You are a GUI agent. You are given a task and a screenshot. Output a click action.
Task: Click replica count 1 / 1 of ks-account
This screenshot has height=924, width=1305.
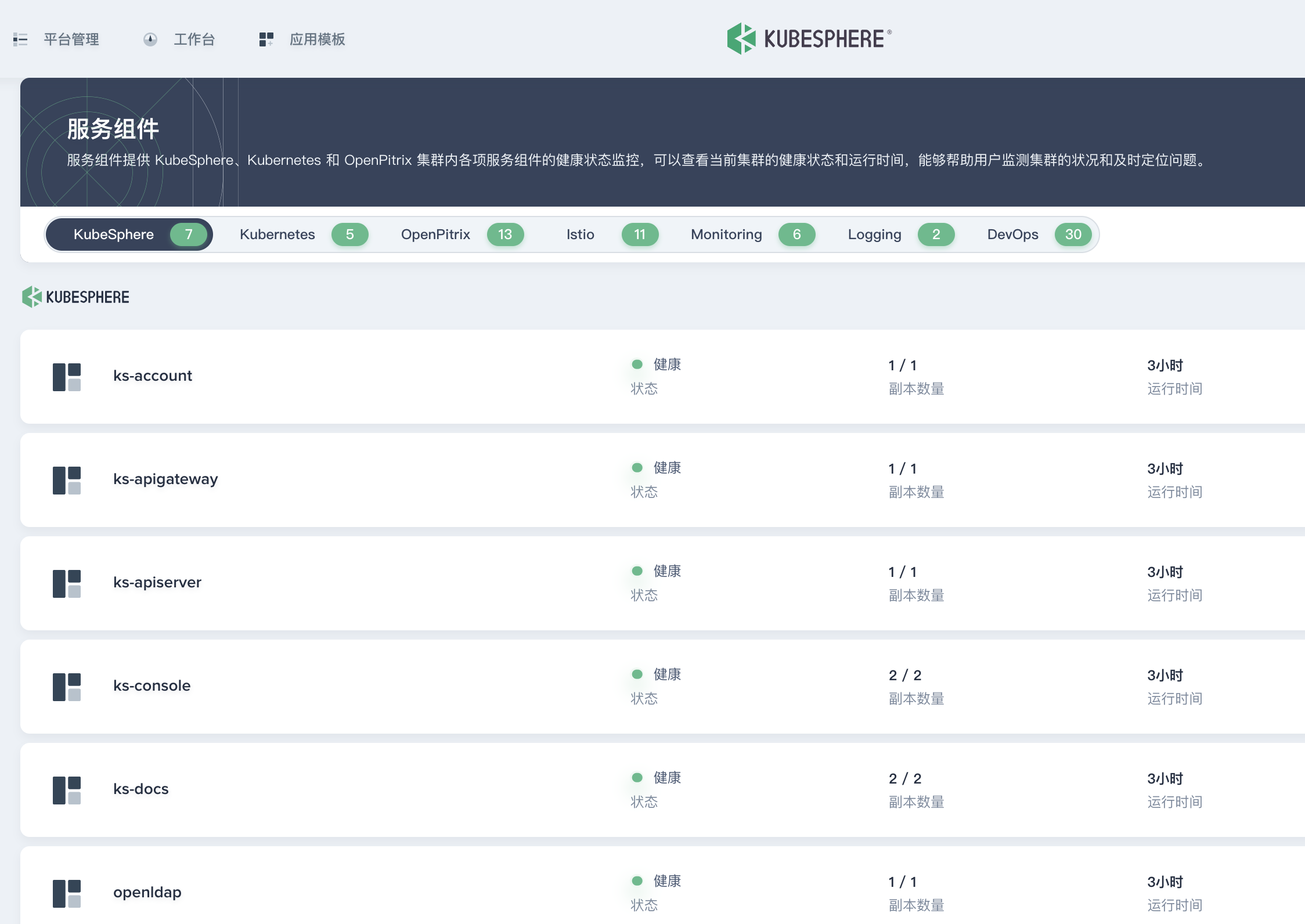[903, 366]
